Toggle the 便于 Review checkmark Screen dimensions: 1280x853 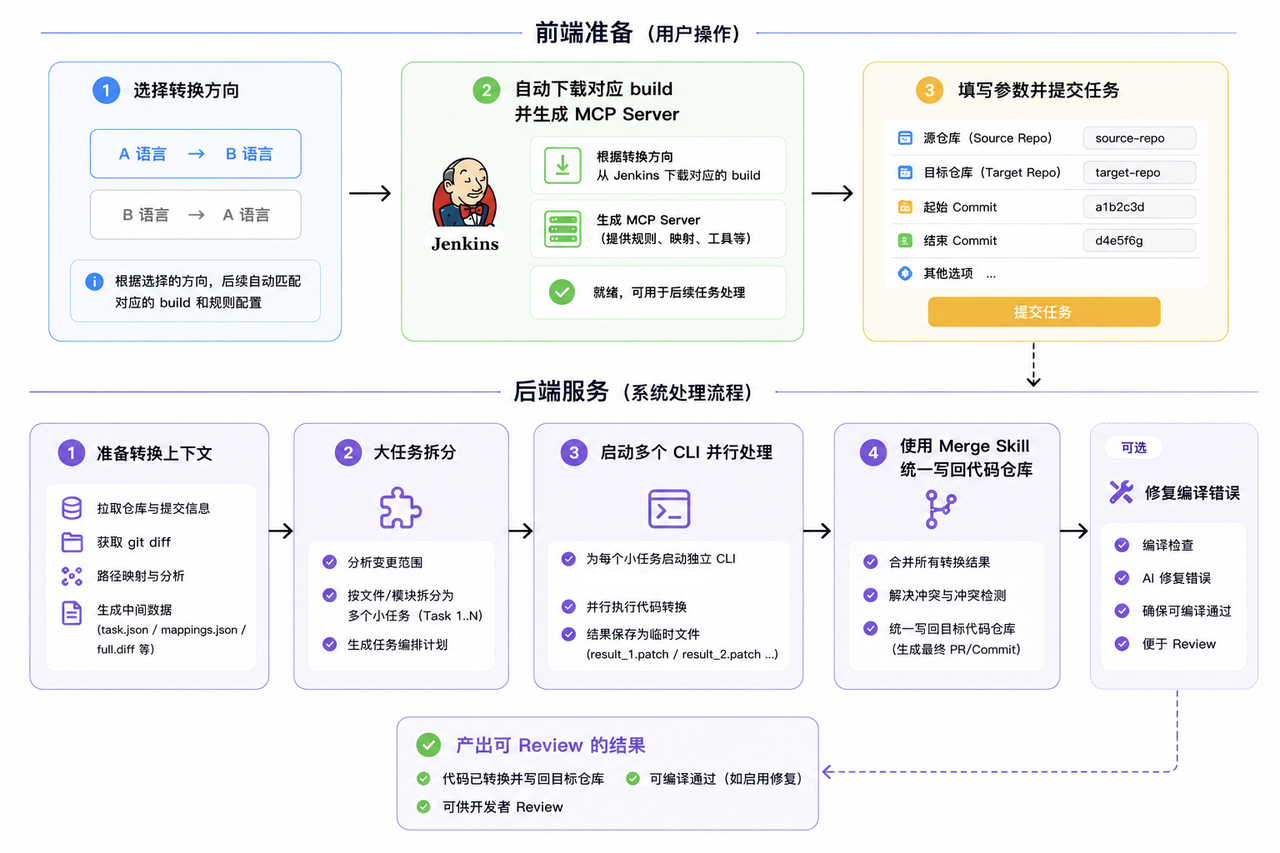click(x=1122, y=644)
